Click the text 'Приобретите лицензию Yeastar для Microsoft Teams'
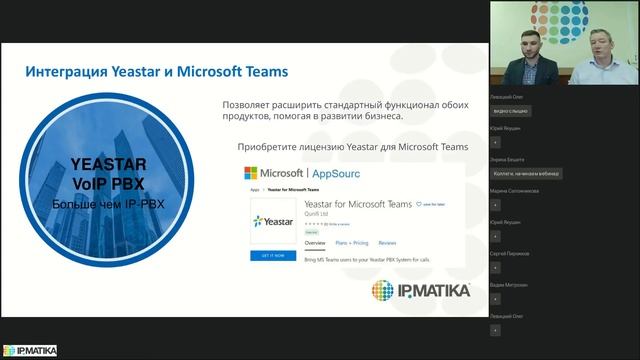640x360 pixels. 353,147
